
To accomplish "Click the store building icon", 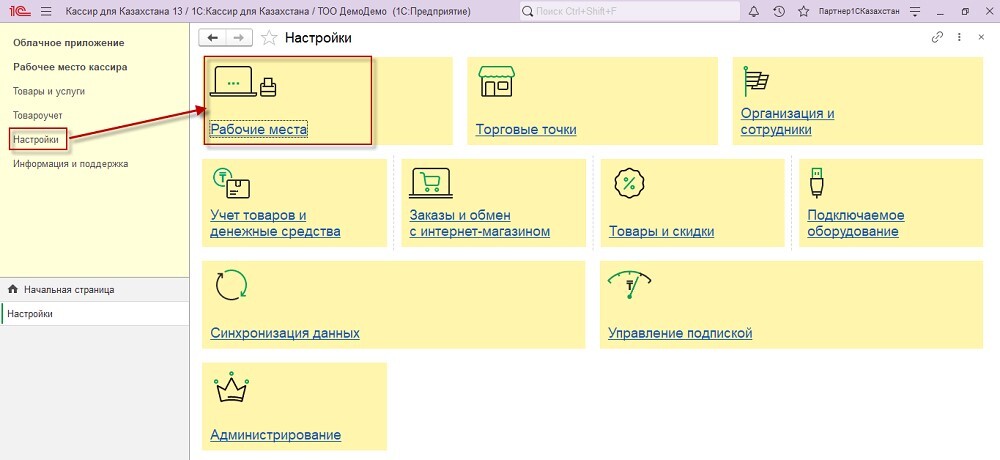I will pos(496,81).
